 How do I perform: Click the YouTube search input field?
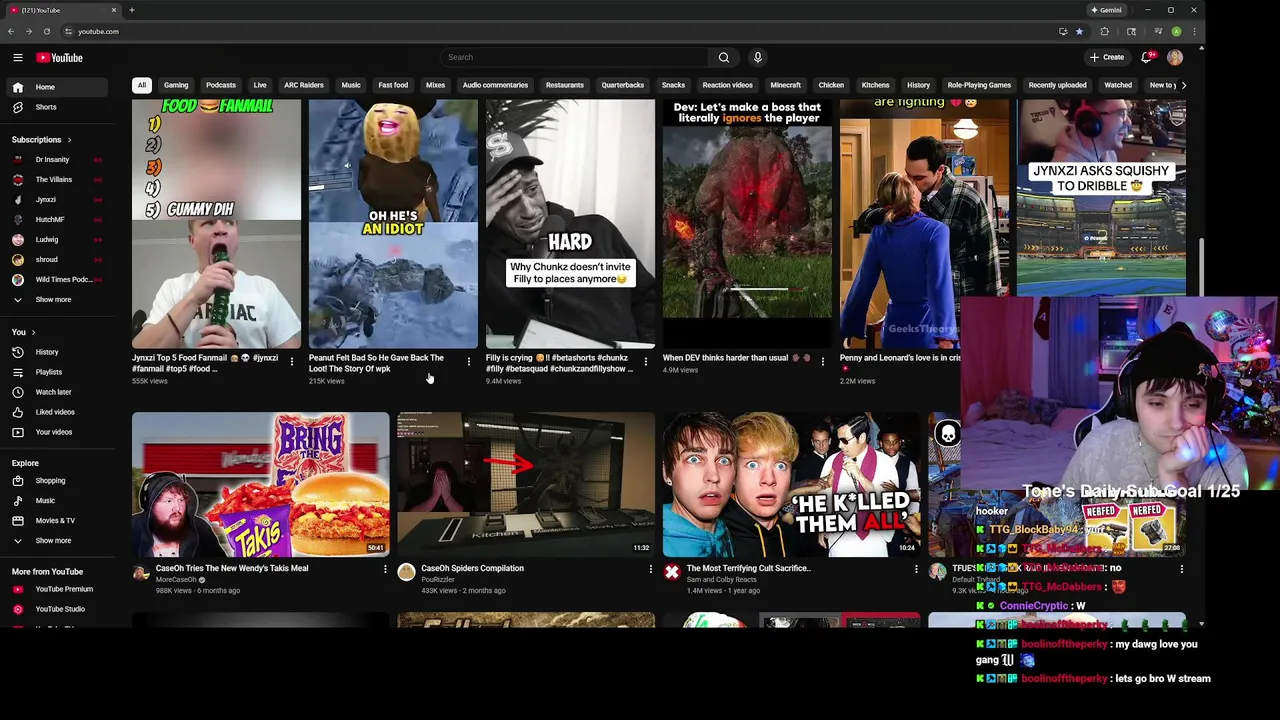point(574,57)
